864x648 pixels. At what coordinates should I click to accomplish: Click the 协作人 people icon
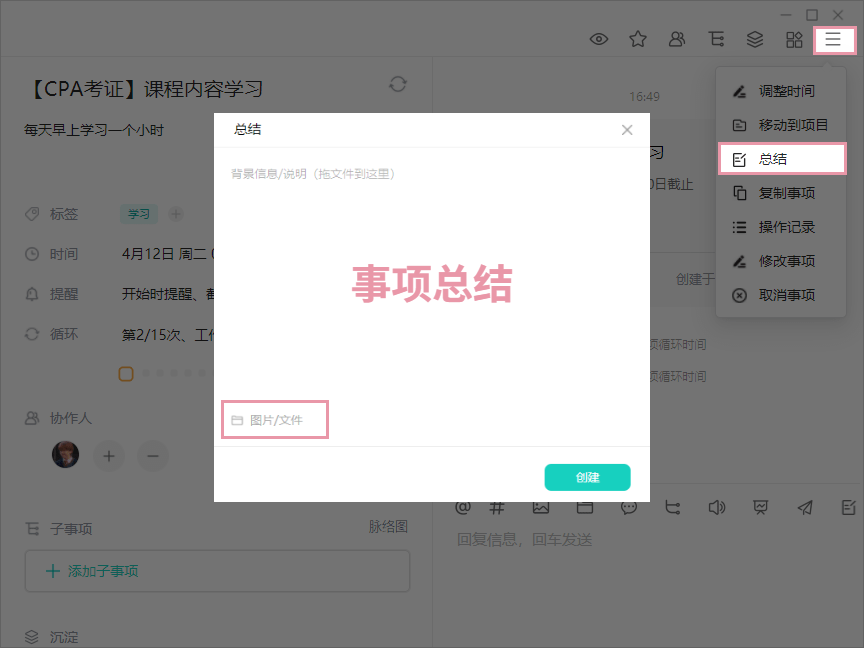click(32, 418)
